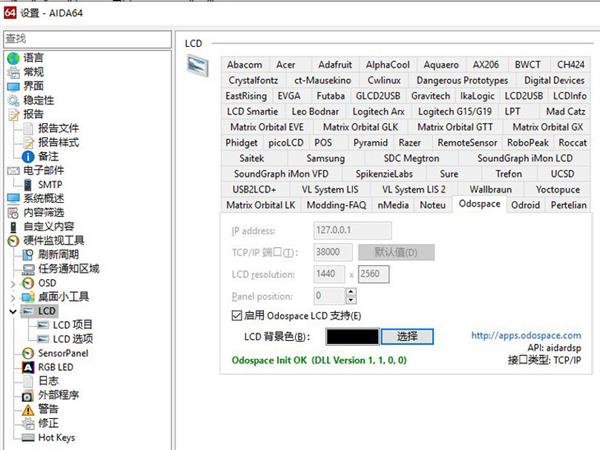600x450 pixels.
Task: Collapse the LCD tree node
Action: (12, 311)
